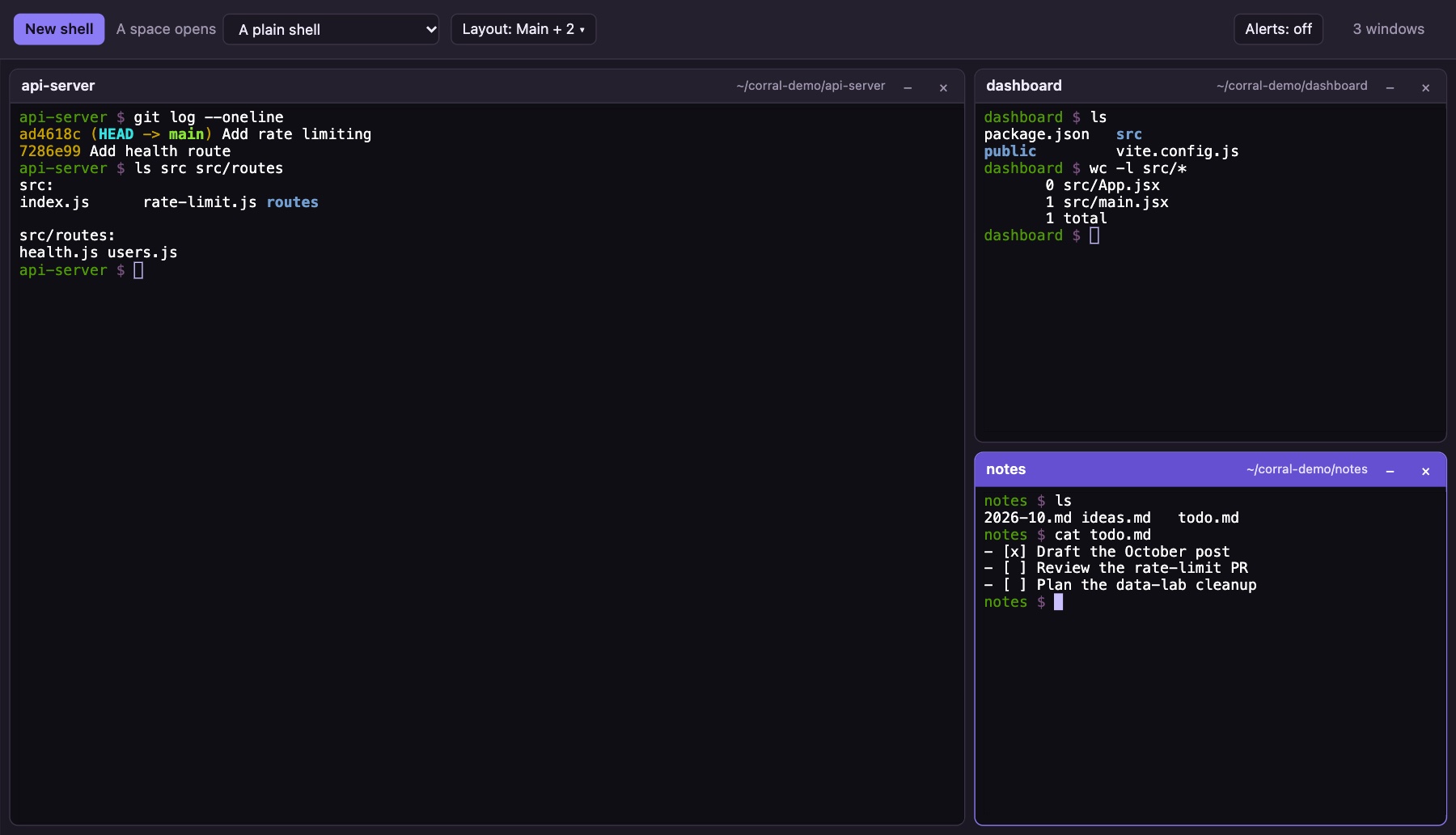1456x835 pixels.
Task: Open the 'A plain shell' dropdown
Action: tap(332, 29)
